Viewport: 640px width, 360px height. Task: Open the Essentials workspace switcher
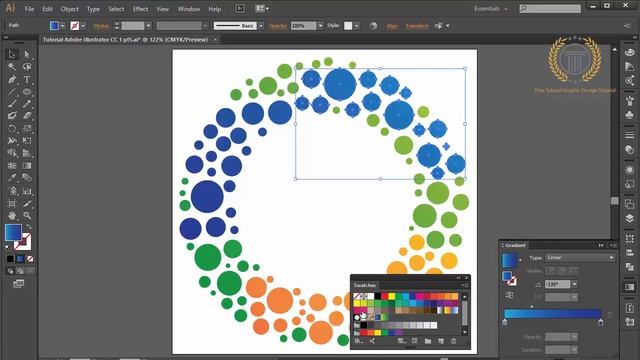491,9
